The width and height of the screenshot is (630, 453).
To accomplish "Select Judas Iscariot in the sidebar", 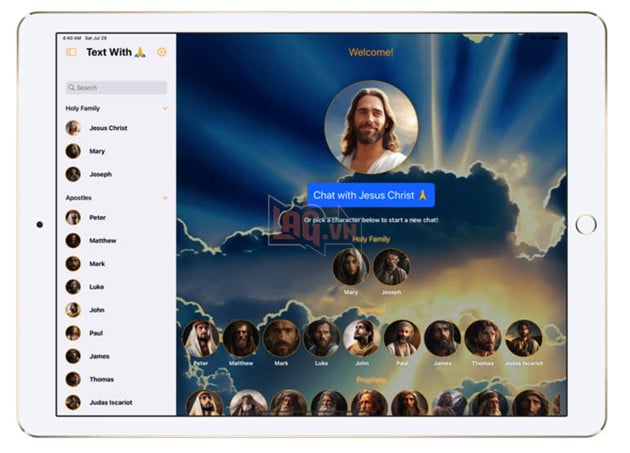I will point(110,402).
